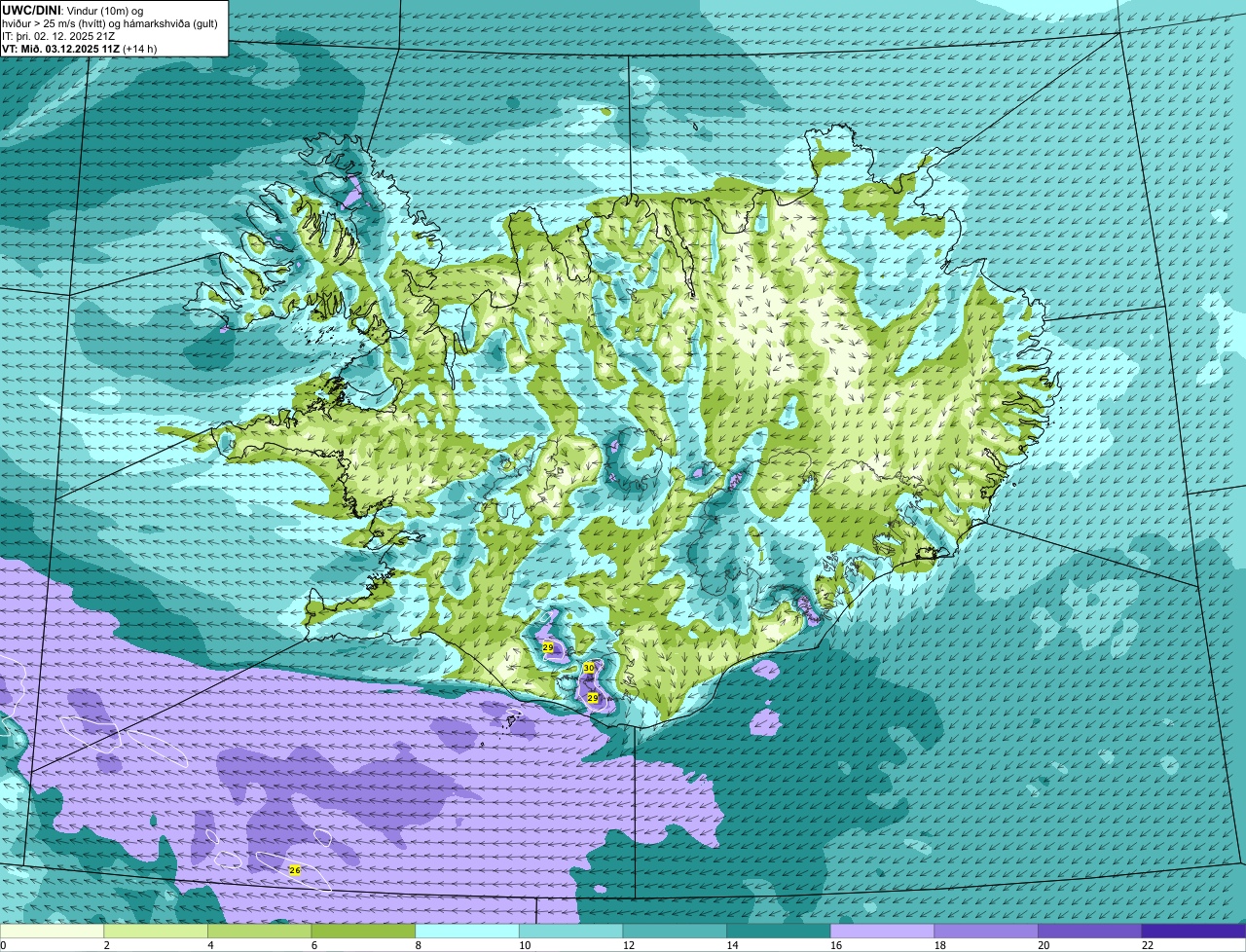This screenshot has height=952, width=1246.
Task: Click the legend scale value 6
Action: (x=313, y=945)
